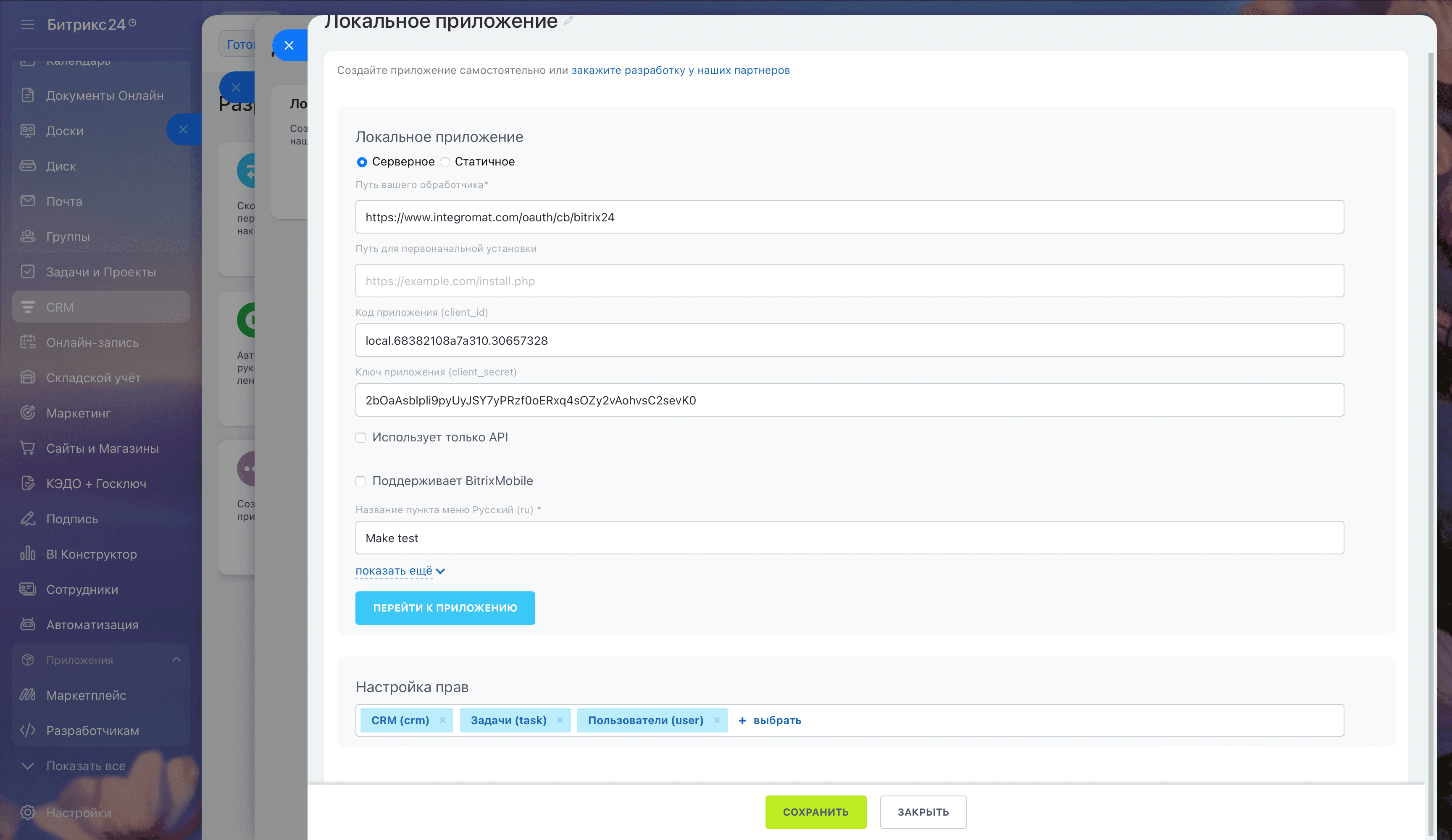Select Маркетинг in the sidebar
The height and width of the screenshot is (840, 1452).
click(79, 413)
